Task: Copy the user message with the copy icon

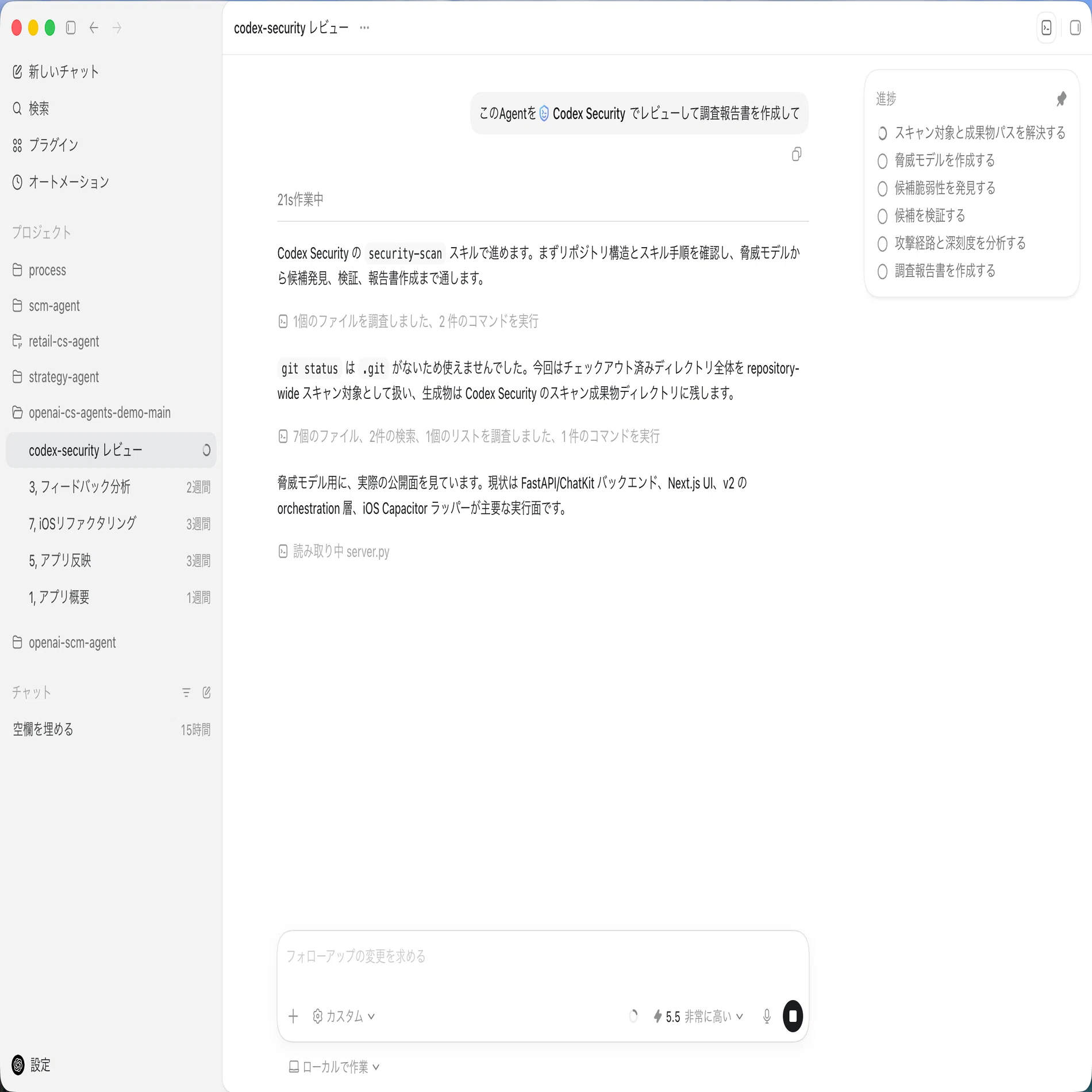Action: click(x=796, y=154)
